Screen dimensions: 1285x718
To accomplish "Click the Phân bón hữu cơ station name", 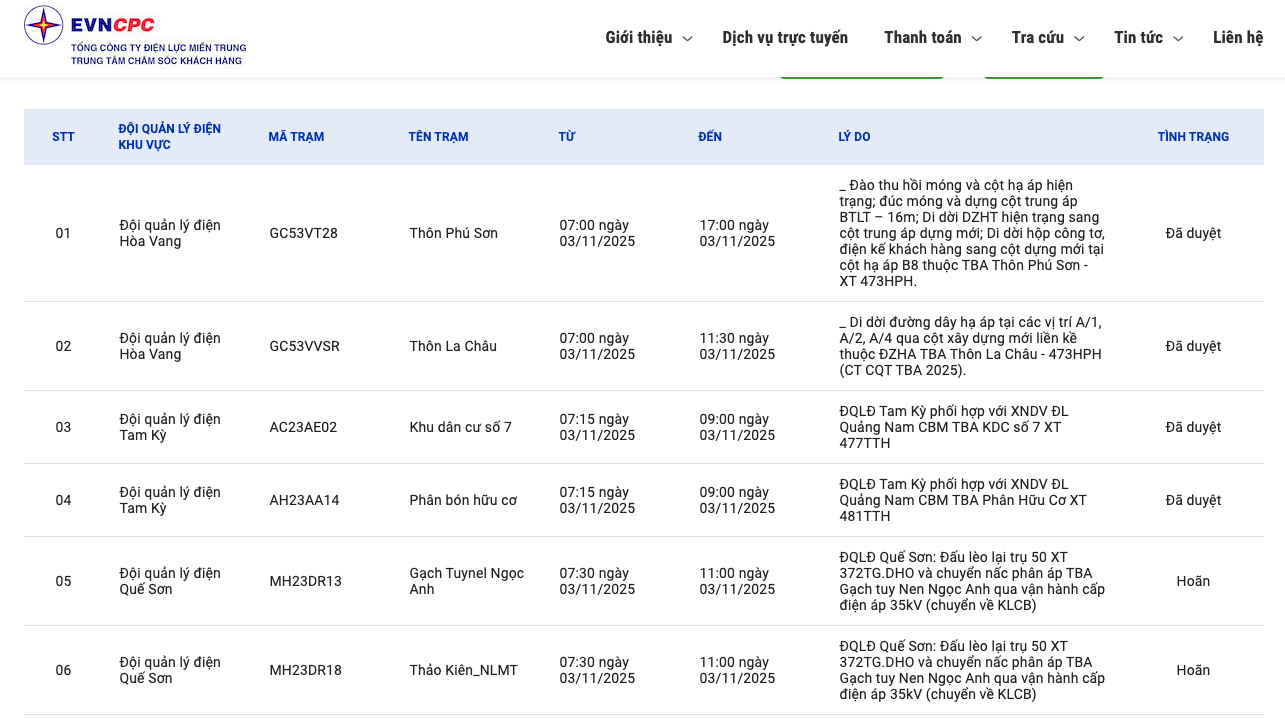I will (x=463, y=500).
